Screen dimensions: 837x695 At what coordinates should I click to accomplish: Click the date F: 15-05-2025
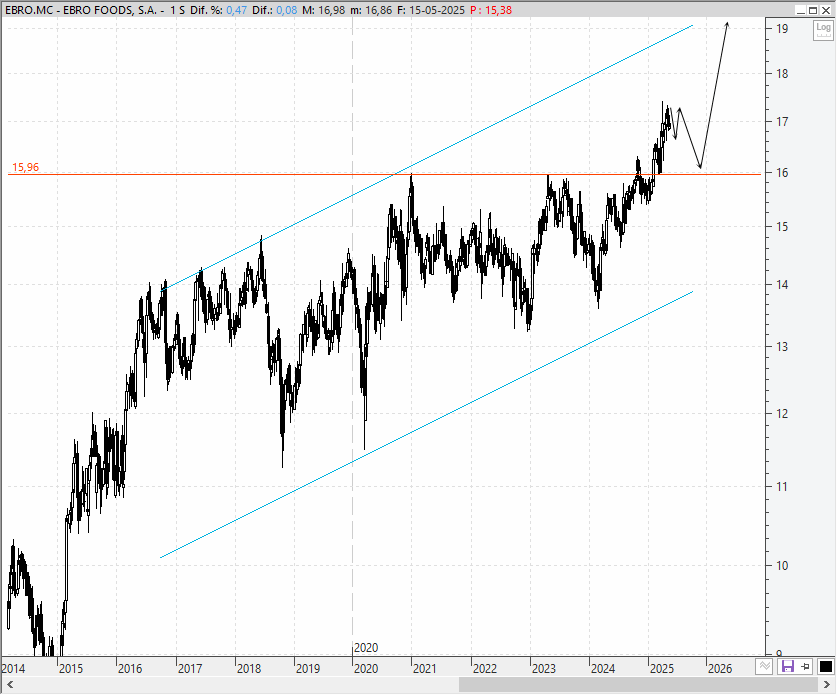(431, 10)
